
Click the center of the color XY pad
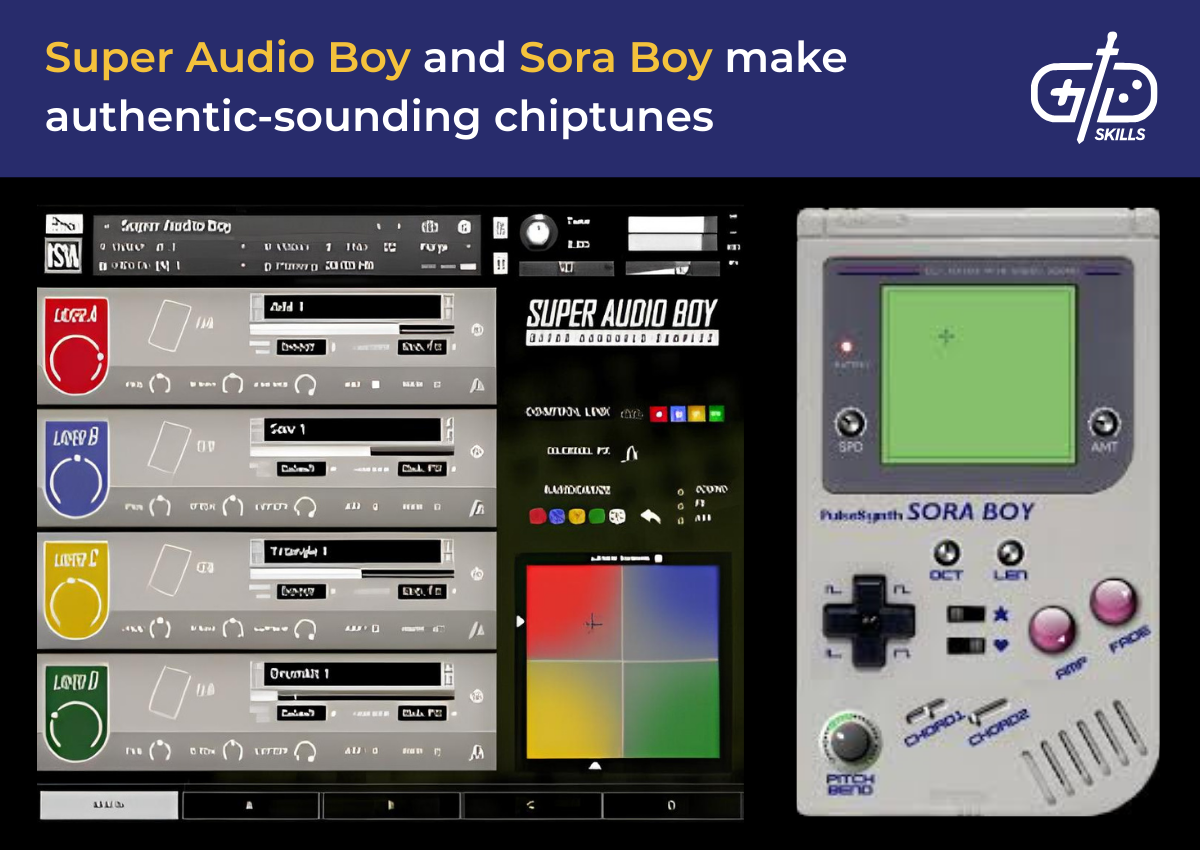point(621,659)
